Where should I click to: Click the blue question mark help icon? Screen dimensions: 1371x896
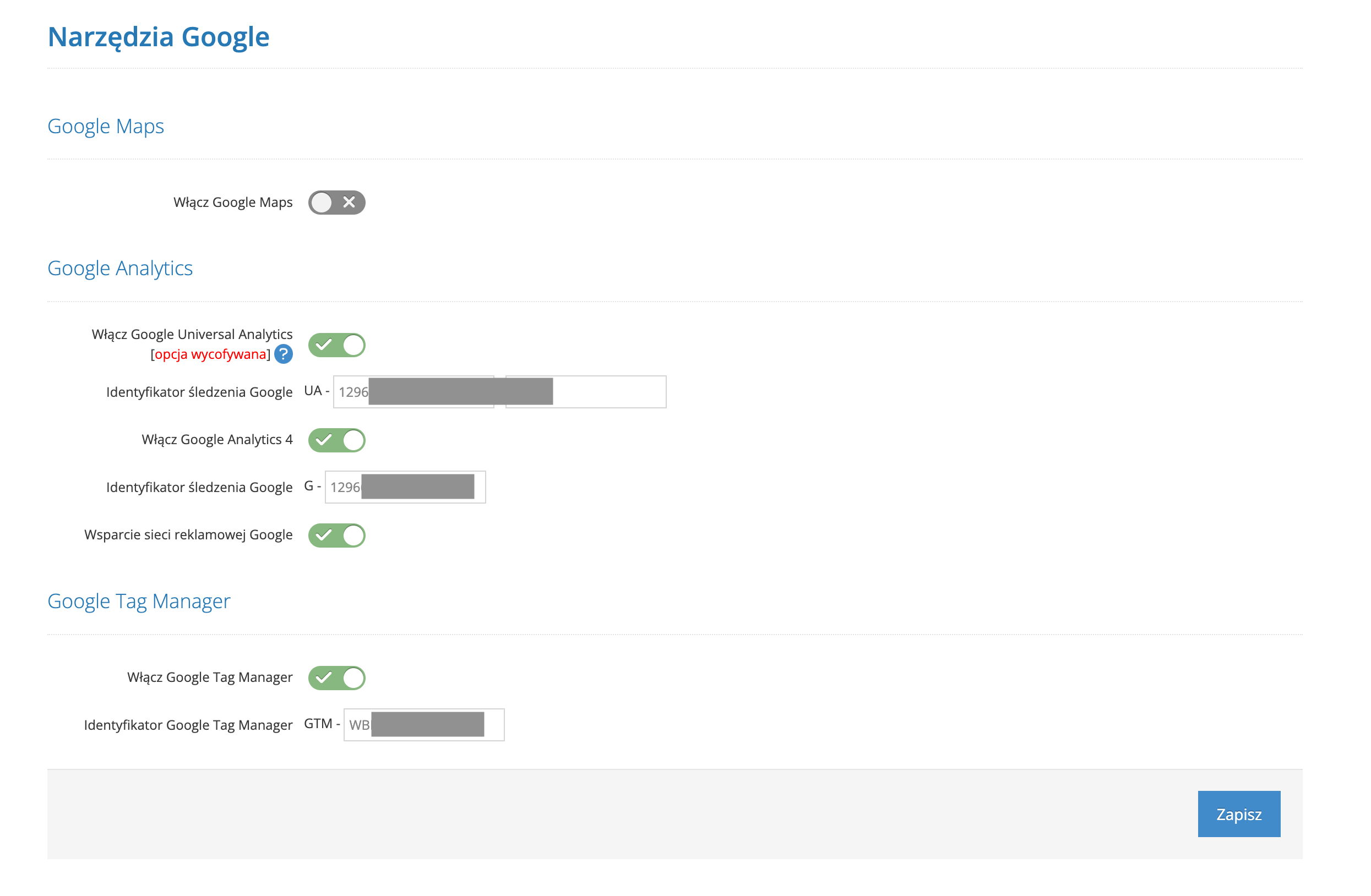284,354
